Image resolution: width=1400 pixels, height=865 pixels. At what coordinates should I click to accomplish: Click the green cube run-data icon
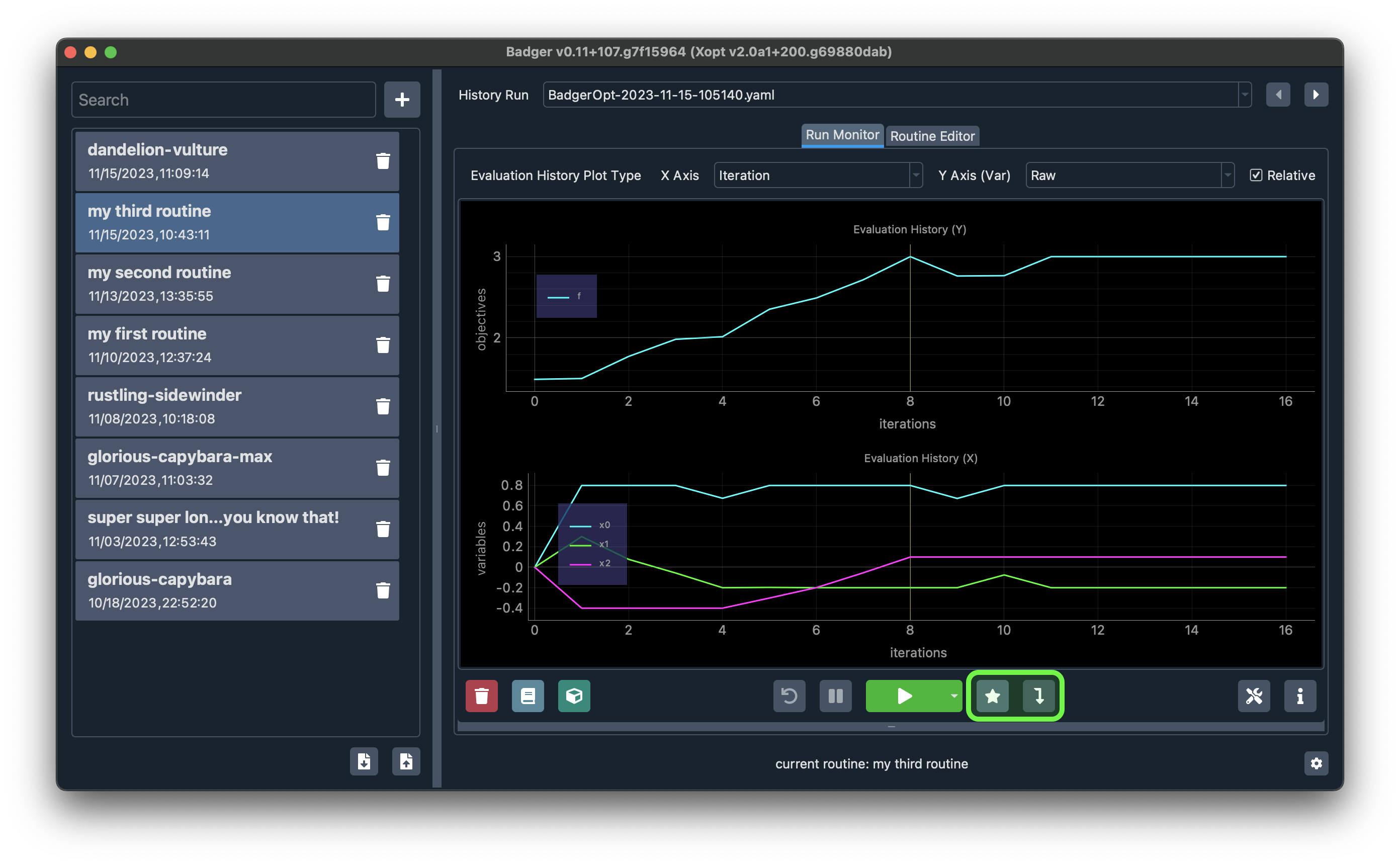[x=574, y=696]
